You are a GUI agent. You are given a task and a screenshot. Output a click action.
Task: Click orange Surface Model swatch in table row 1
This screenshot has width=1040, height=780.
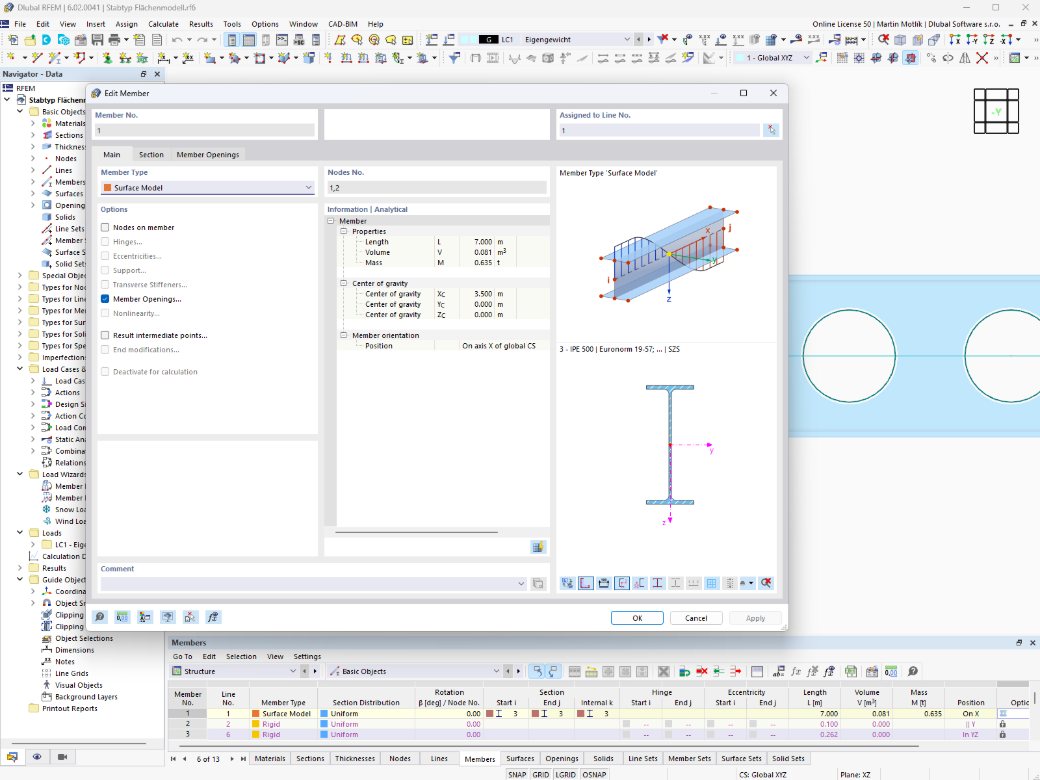[x=255, y=714]
